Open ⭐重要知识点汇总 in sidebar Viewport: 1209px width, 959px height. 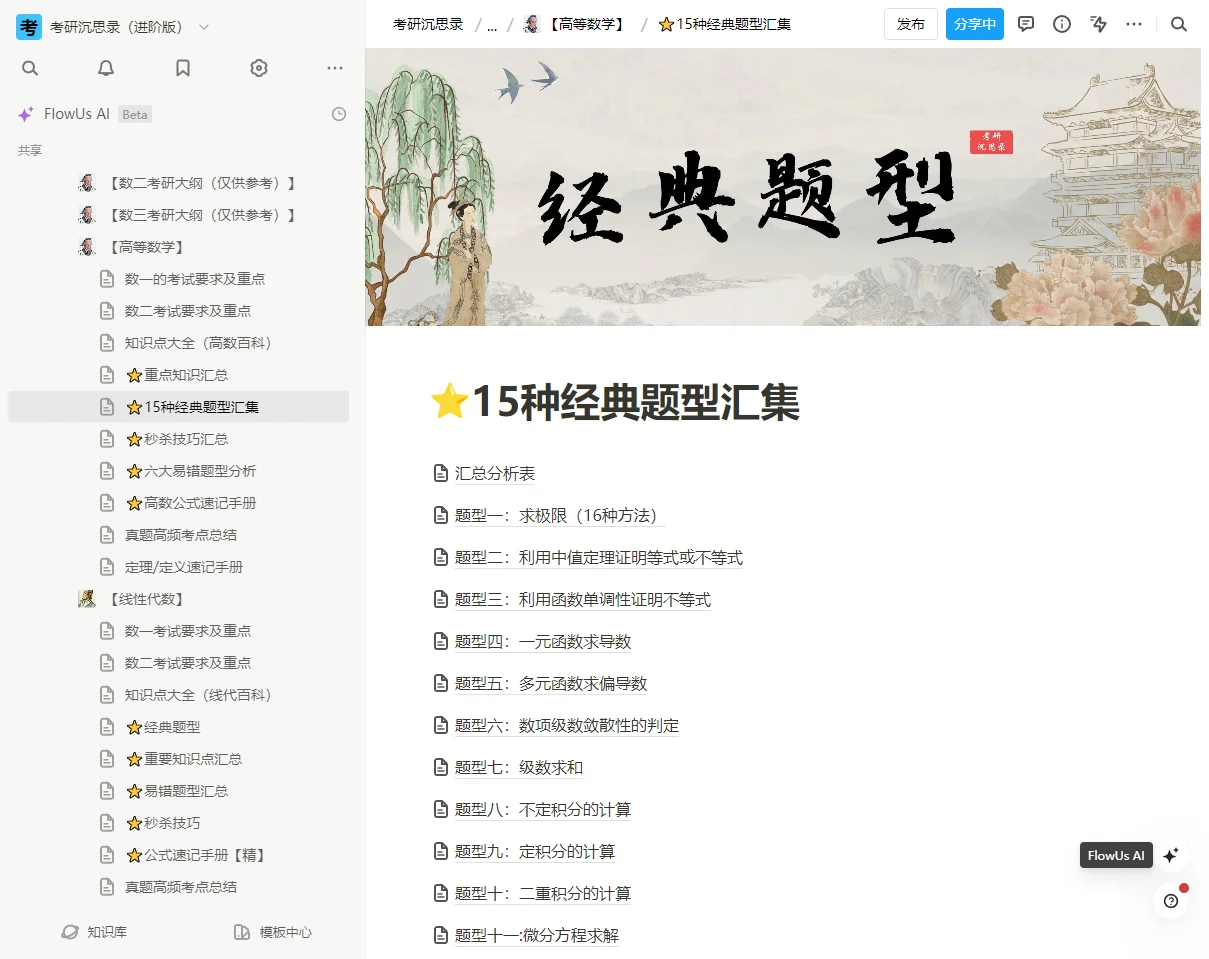pyautogui.click(x=184, y=759)
